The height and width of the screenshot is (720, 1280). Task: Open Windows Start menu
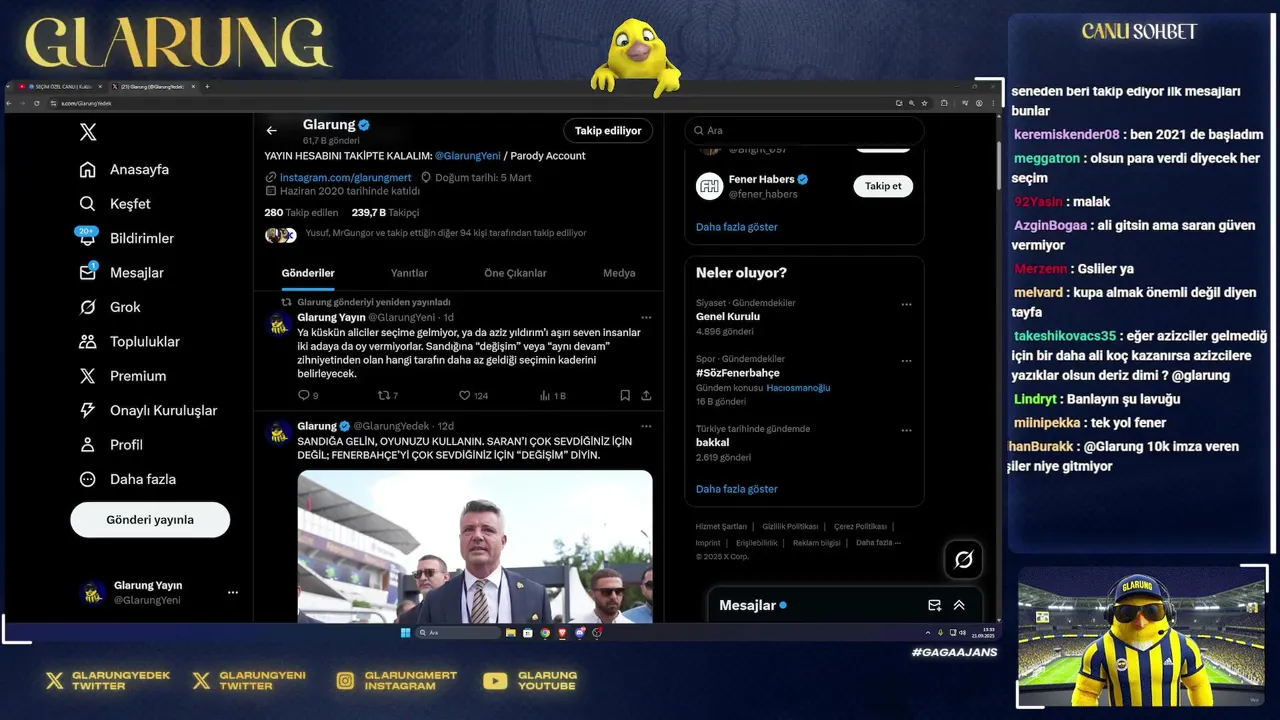(x=405, y=633)
